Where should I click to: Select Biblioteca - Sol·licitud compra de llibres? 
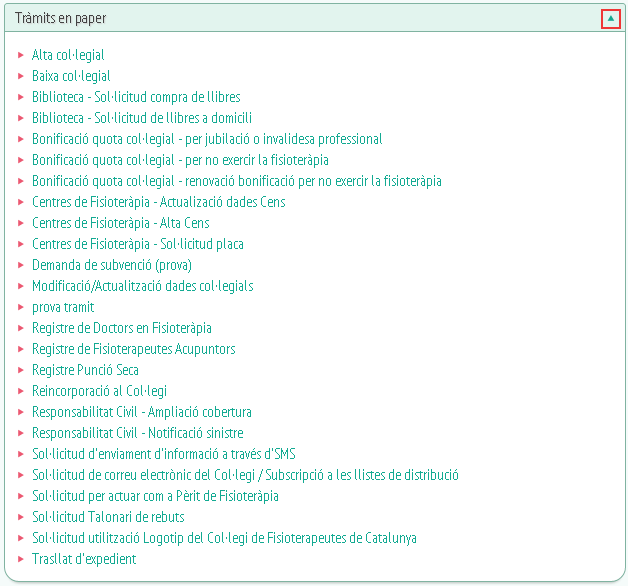[x=136, y=97]
